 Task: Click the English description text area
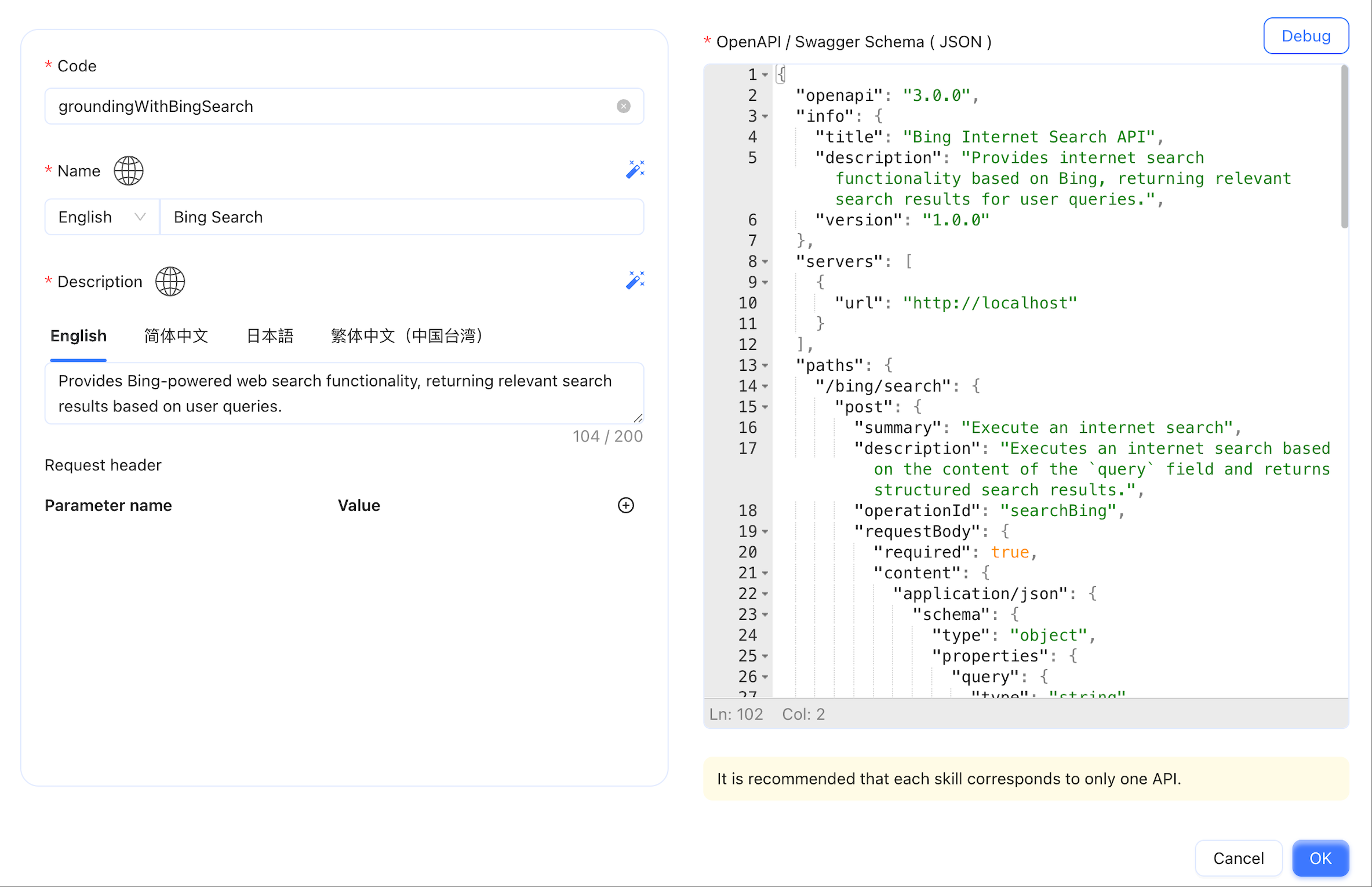pyautogui.click(x=344, y=393)
